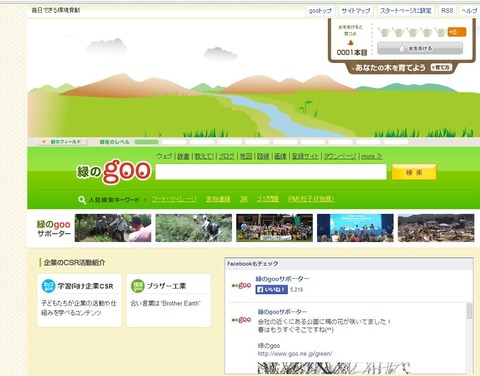Click the goo logo beside 緑のgooサポーター like count
Viewport: 480px width, 376px height.
pyautogui.click(x=241, y=285)
